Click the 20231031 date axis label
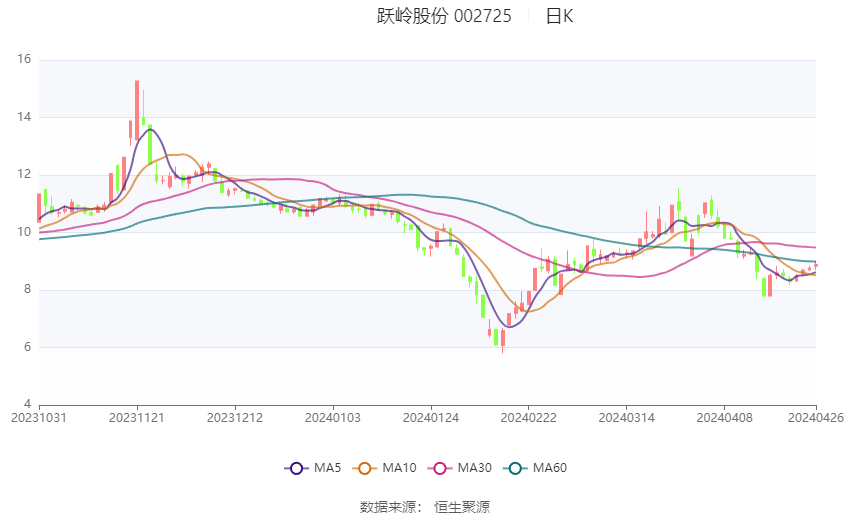 pos(39,418)
